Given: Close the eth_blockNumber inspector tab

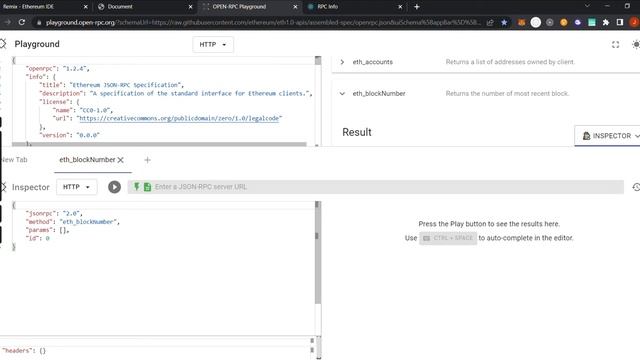Looking at the screenshot, I should pyautogui.click(x=121, y=160).
